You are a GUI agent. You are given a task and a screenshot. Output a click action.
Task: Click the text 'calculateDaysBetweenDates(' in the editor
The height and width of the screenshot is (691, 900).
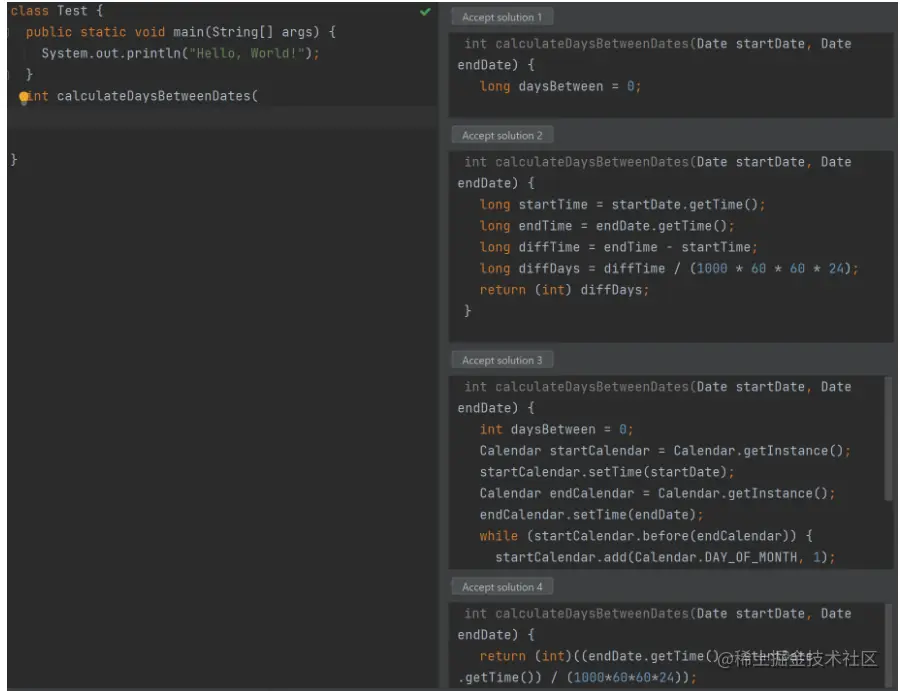click(x=157, y=96)
